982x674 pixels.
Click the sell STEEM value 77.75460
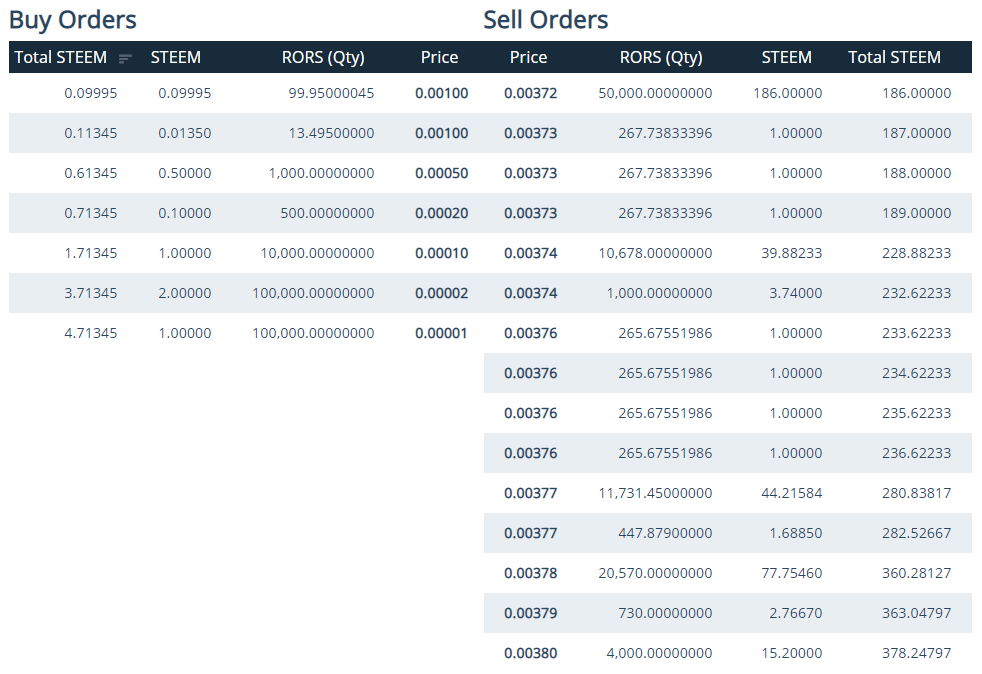point(792,573)
